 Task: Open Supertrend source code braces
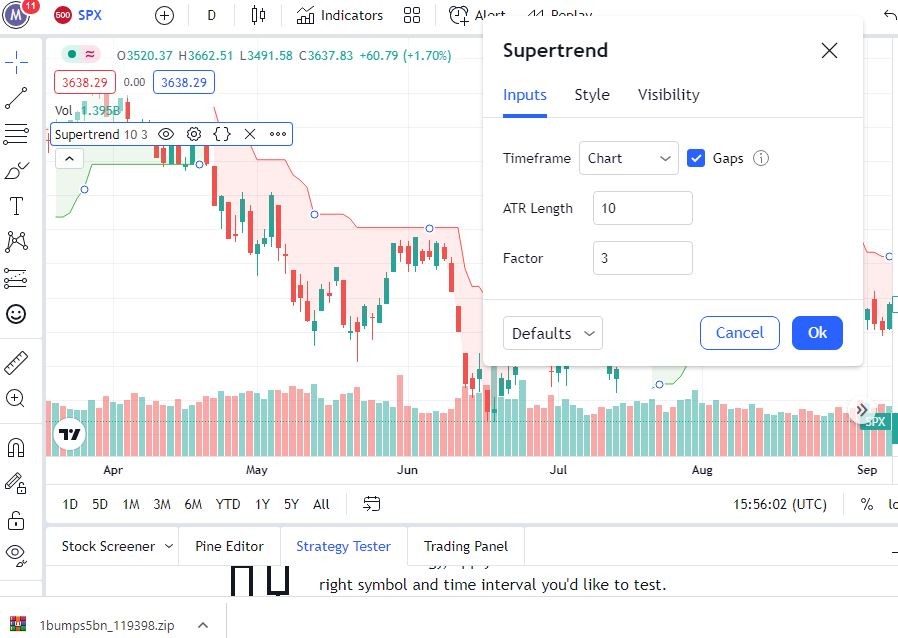[x=222, y=134]
